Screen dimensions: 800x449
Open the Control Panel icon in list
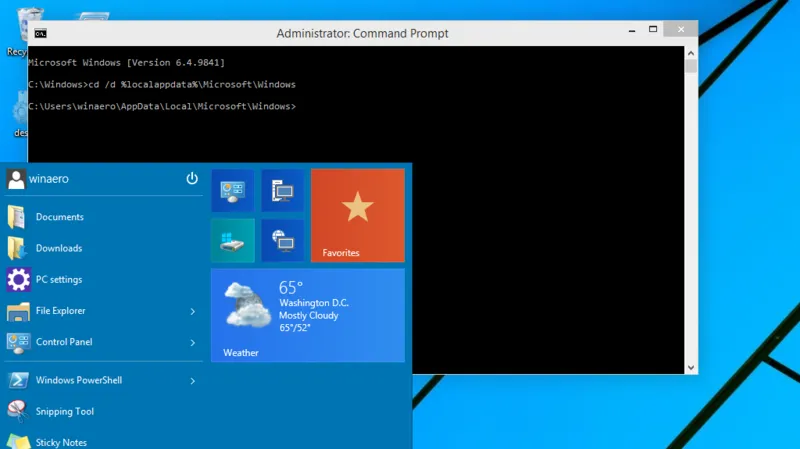(18, 342)
